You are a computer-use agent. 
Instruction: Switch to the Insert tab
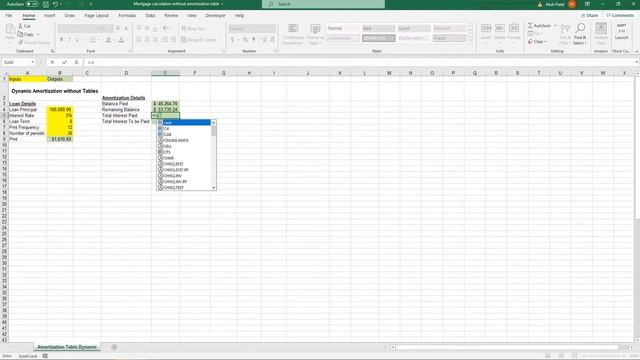tap(49, 16)
